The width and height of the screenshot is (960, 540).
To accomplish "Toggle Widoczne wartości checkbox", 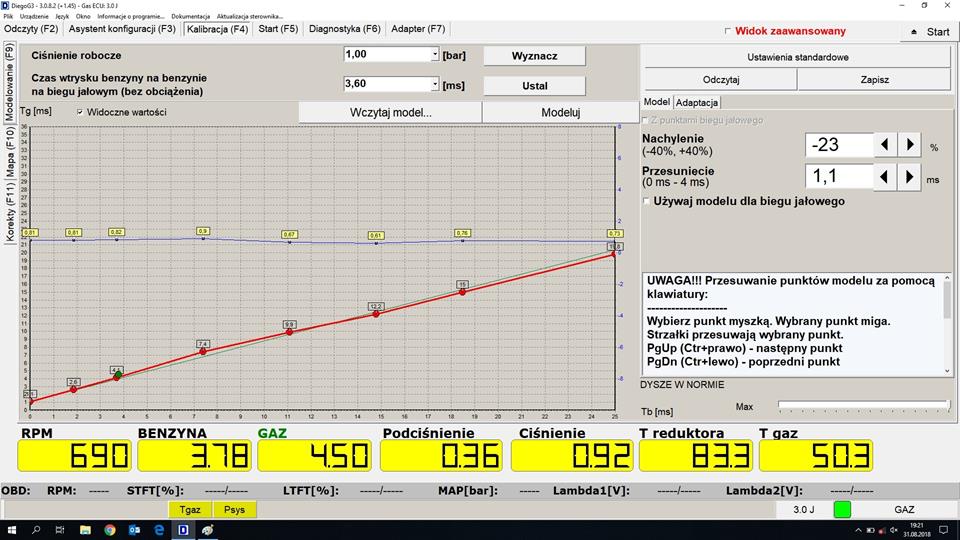I will tap(80, 112).
